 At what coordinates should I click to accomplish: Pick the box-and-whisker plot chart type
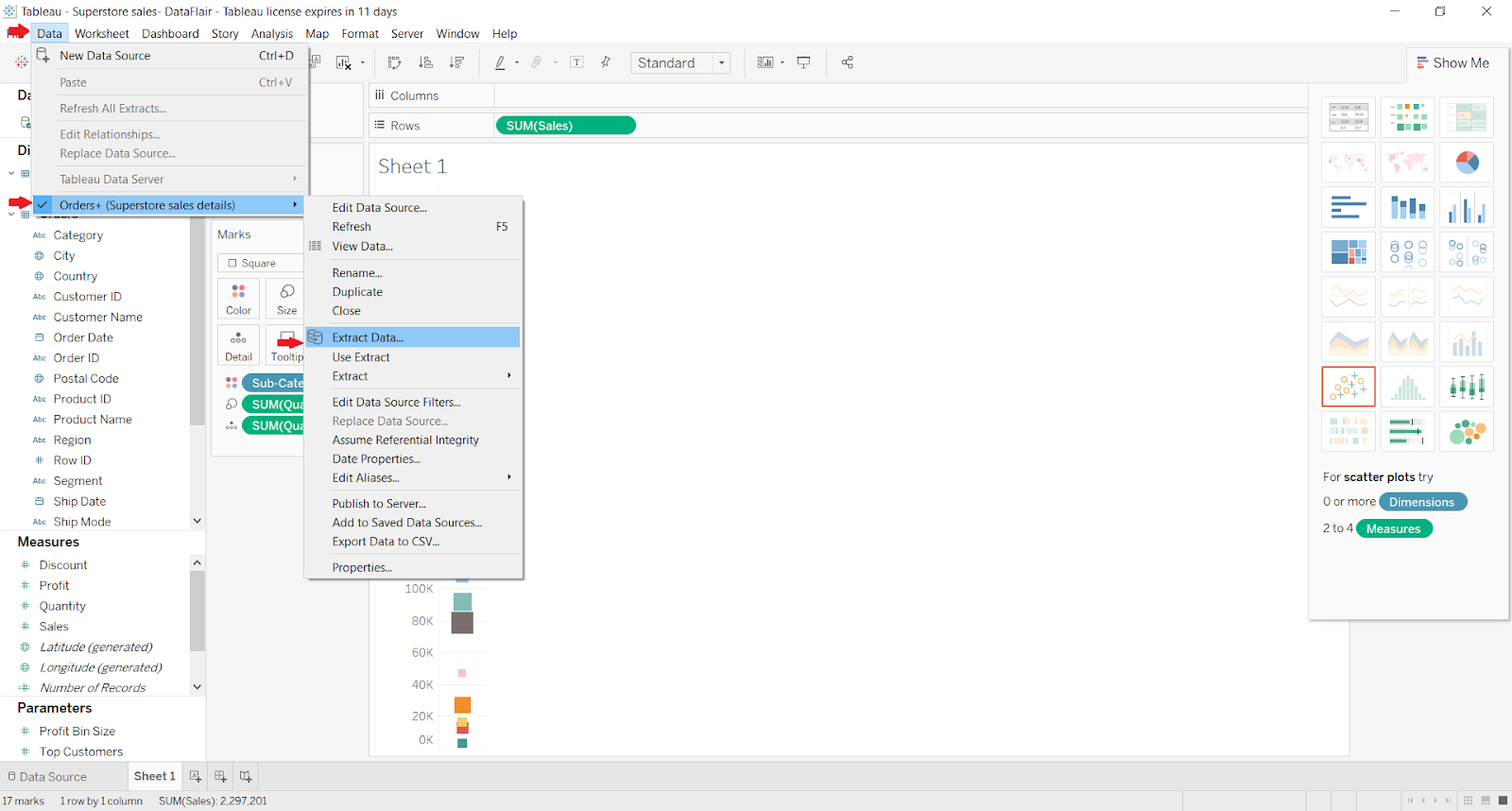[1468, 387]
